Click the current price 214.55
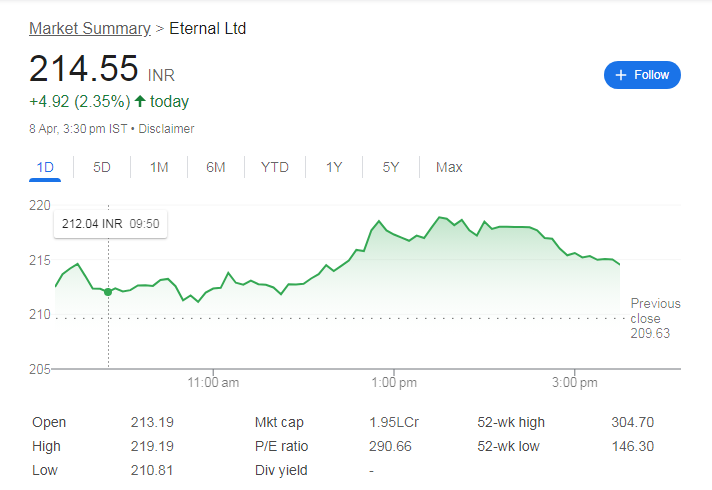 click(x=84, y=69)
